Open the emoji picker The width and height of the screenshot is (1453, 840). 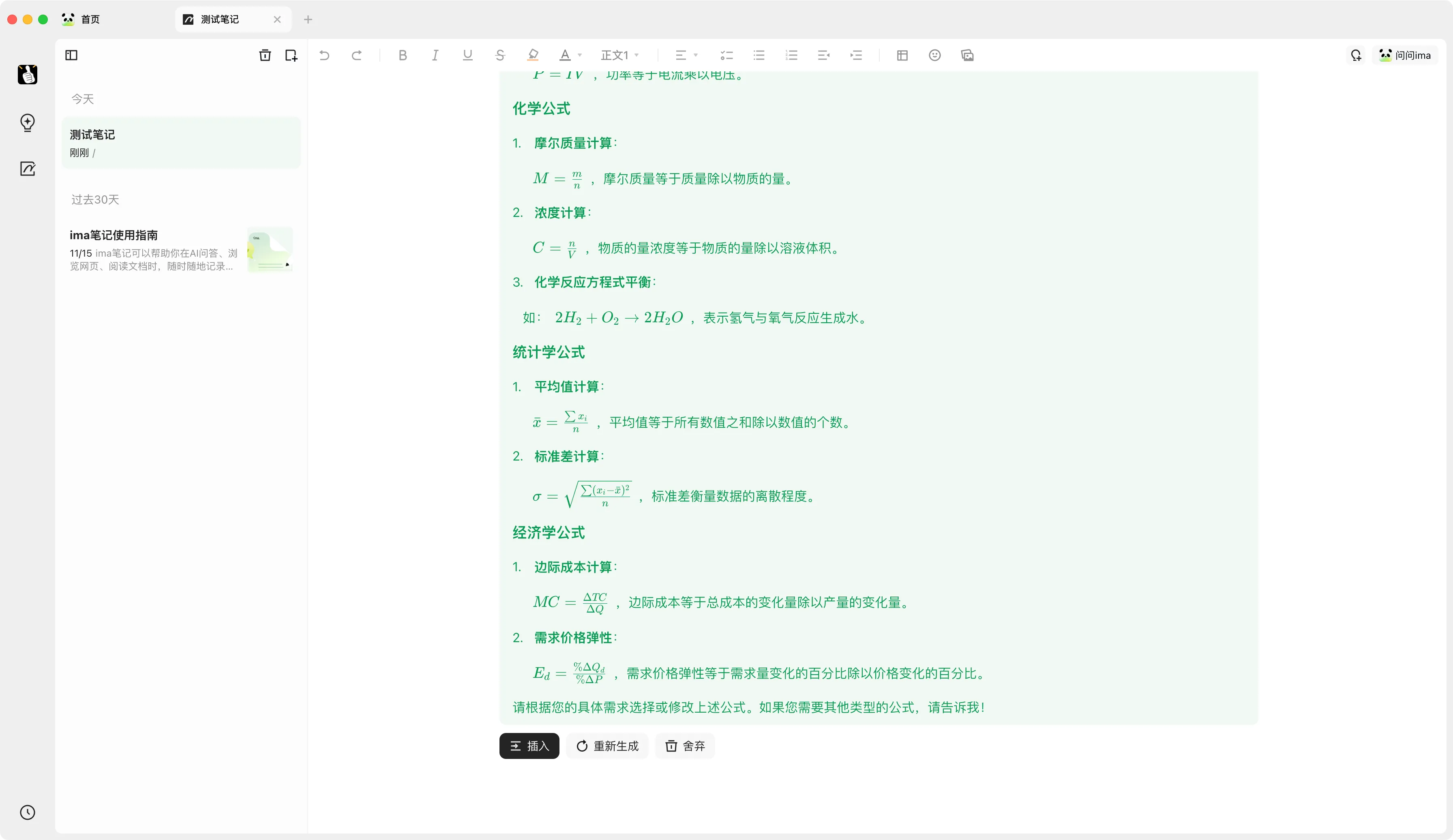(934, 56)
